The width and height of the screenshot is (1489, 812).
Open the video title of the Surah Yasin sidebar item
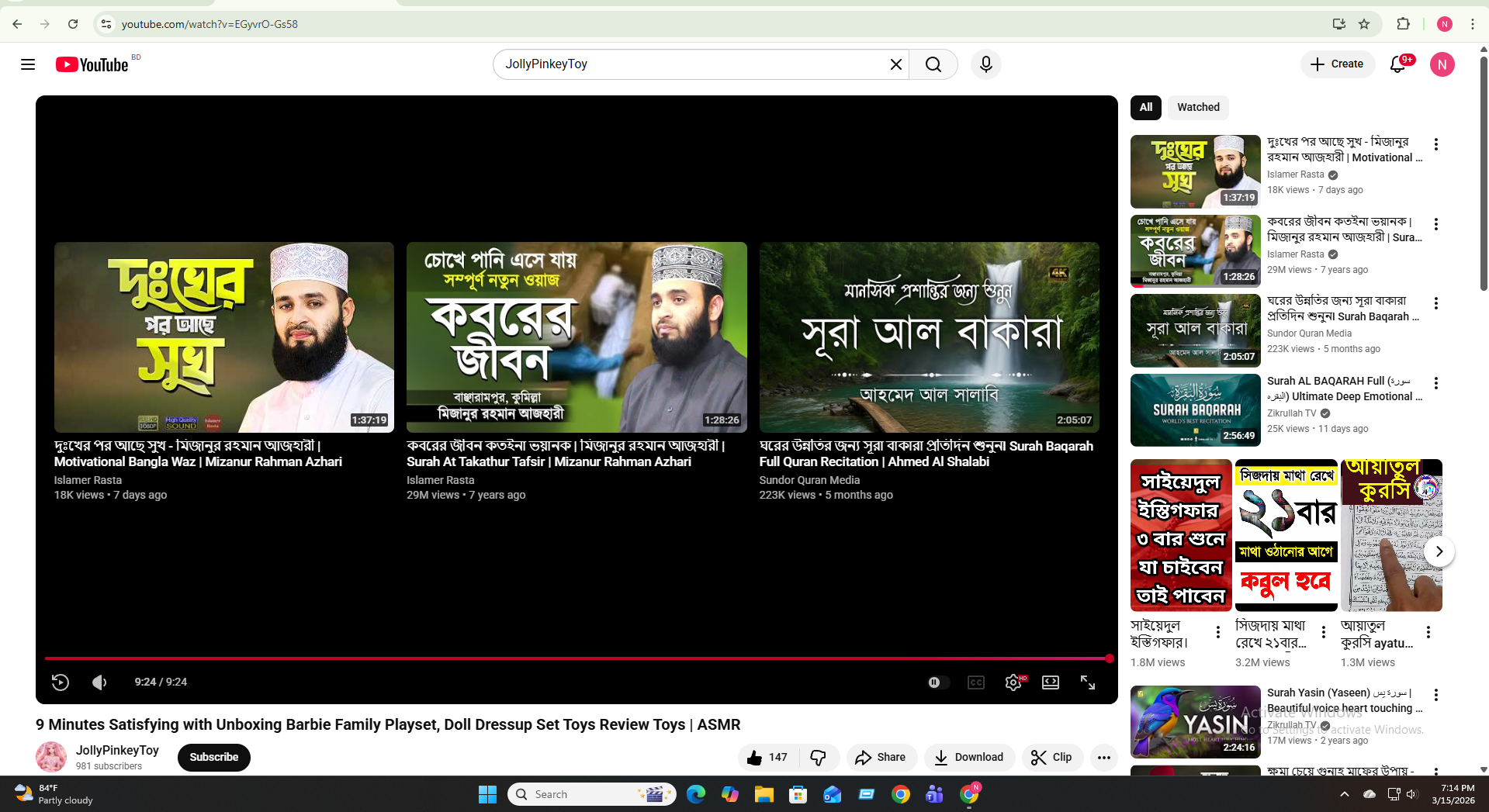(x=1345, y=700)
